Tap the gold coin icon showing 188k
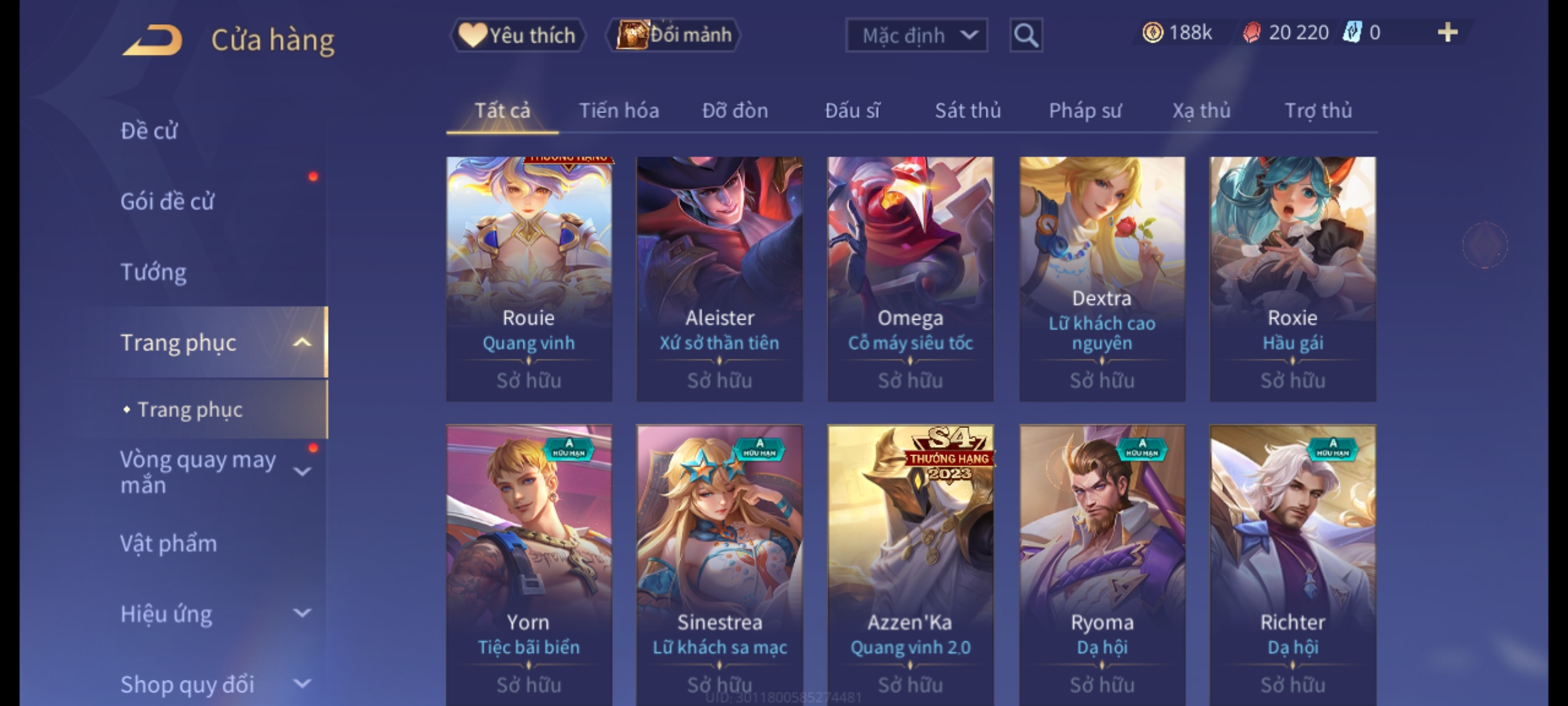The image size is (1568, 706). click(x=1152, y=33)
